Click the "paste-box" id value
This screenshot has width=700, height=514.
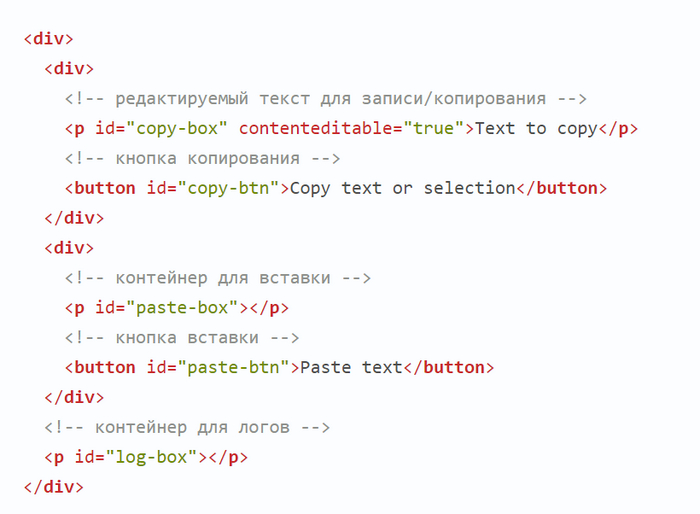click(184, 308)
